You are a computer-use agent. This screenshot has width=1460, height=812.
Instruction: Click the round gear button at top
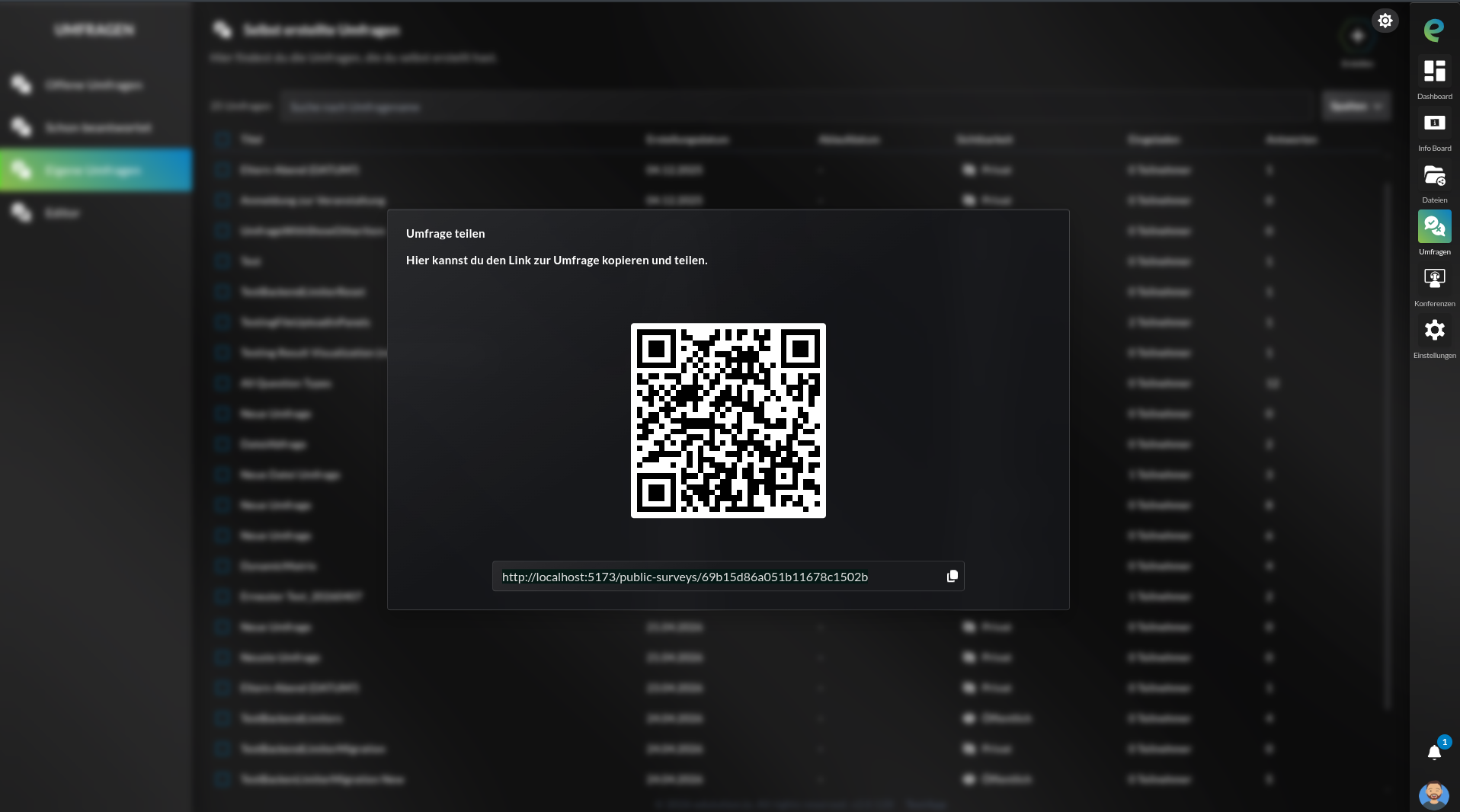tap(1385, 21)
